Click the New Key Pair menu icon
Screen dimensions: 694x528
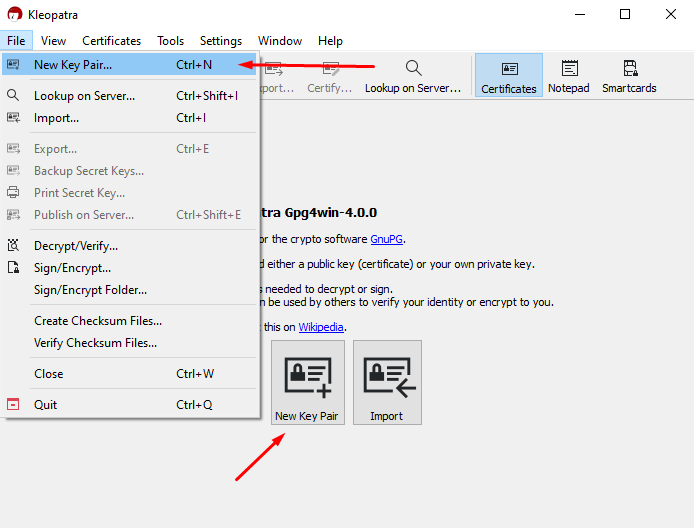[x=13, y=65]
